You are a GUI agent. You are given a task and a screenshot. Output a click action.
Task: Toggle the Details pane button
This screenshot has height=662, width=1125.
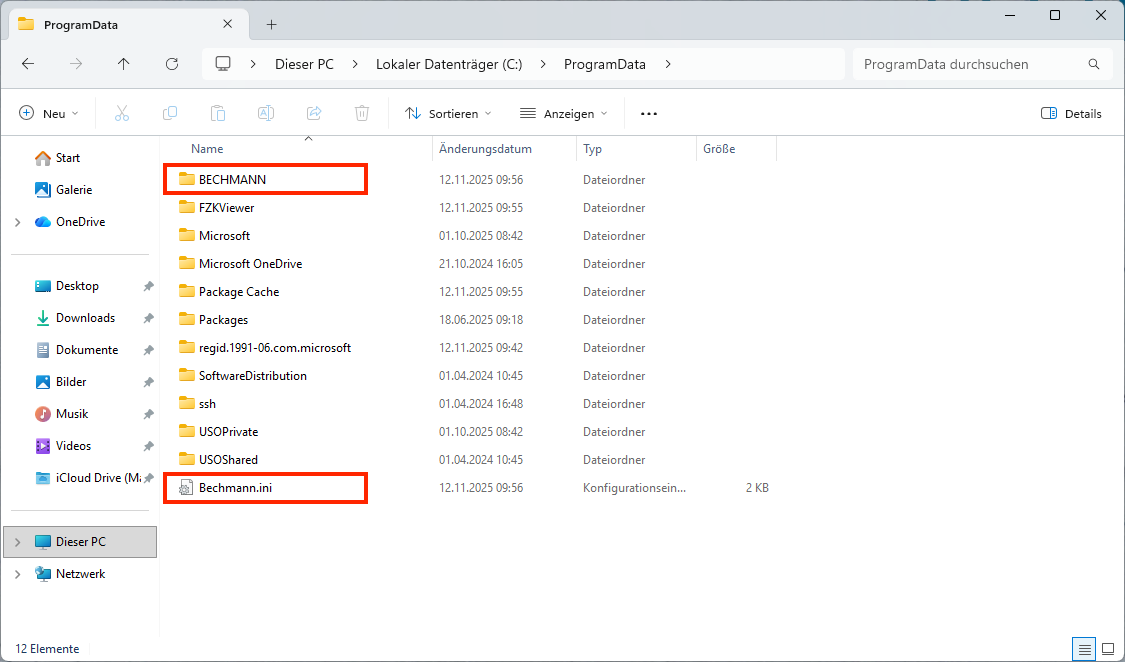[1071, 114]
